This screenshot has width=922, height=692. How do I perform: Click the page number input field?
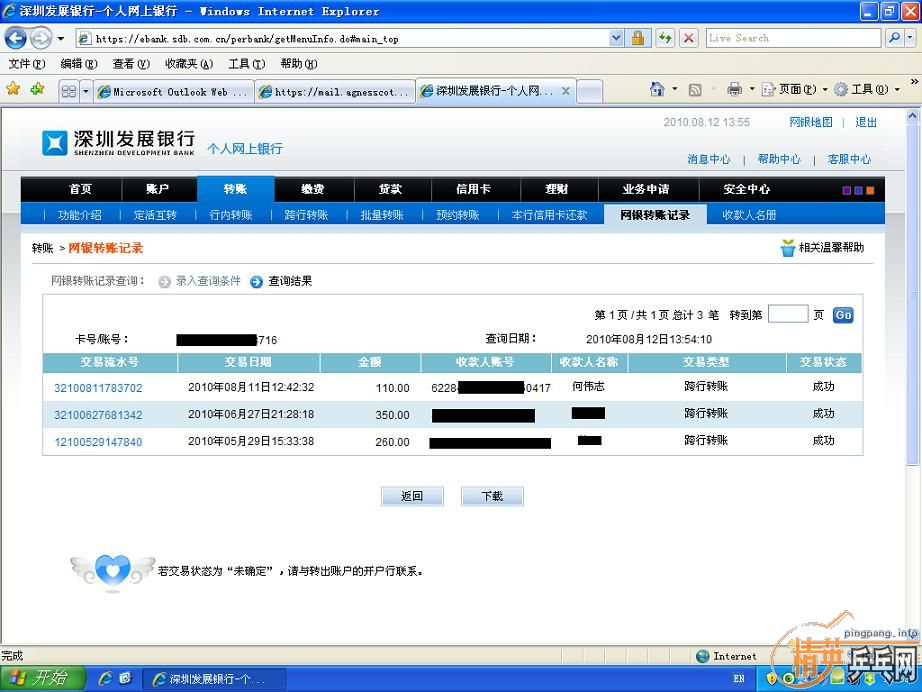(x=787, y=315)
